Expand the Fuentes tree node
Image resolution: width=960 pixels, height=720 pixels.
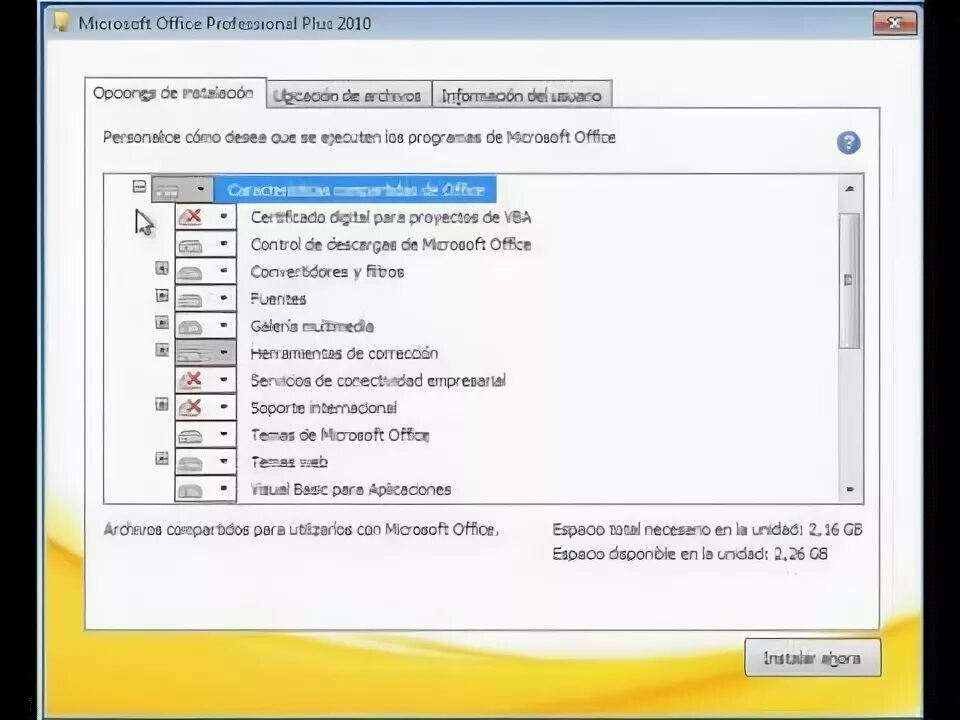(x=162, y=296)
